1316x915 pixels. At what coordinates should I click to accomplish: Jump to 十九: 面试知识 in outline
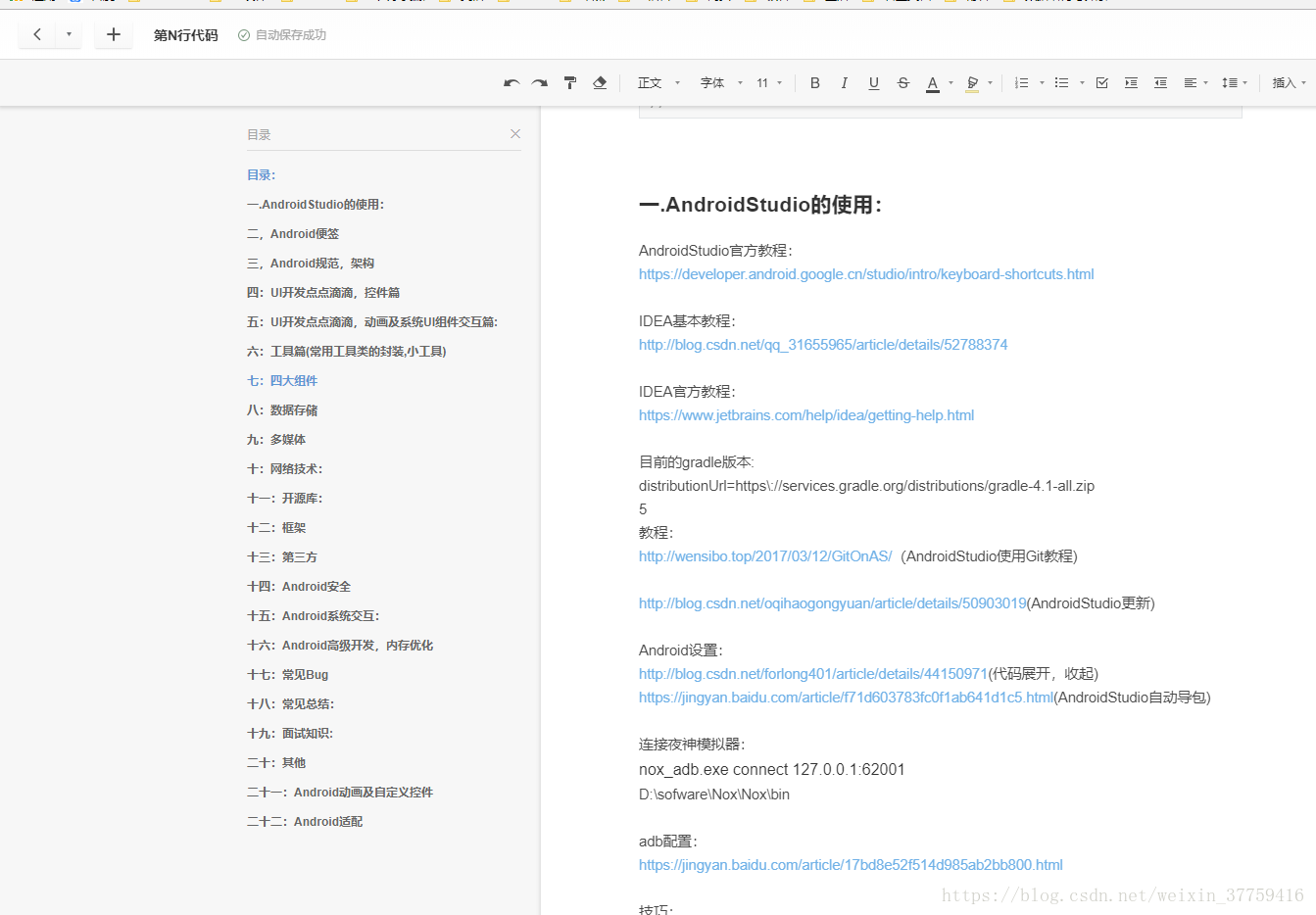(290, 734)
